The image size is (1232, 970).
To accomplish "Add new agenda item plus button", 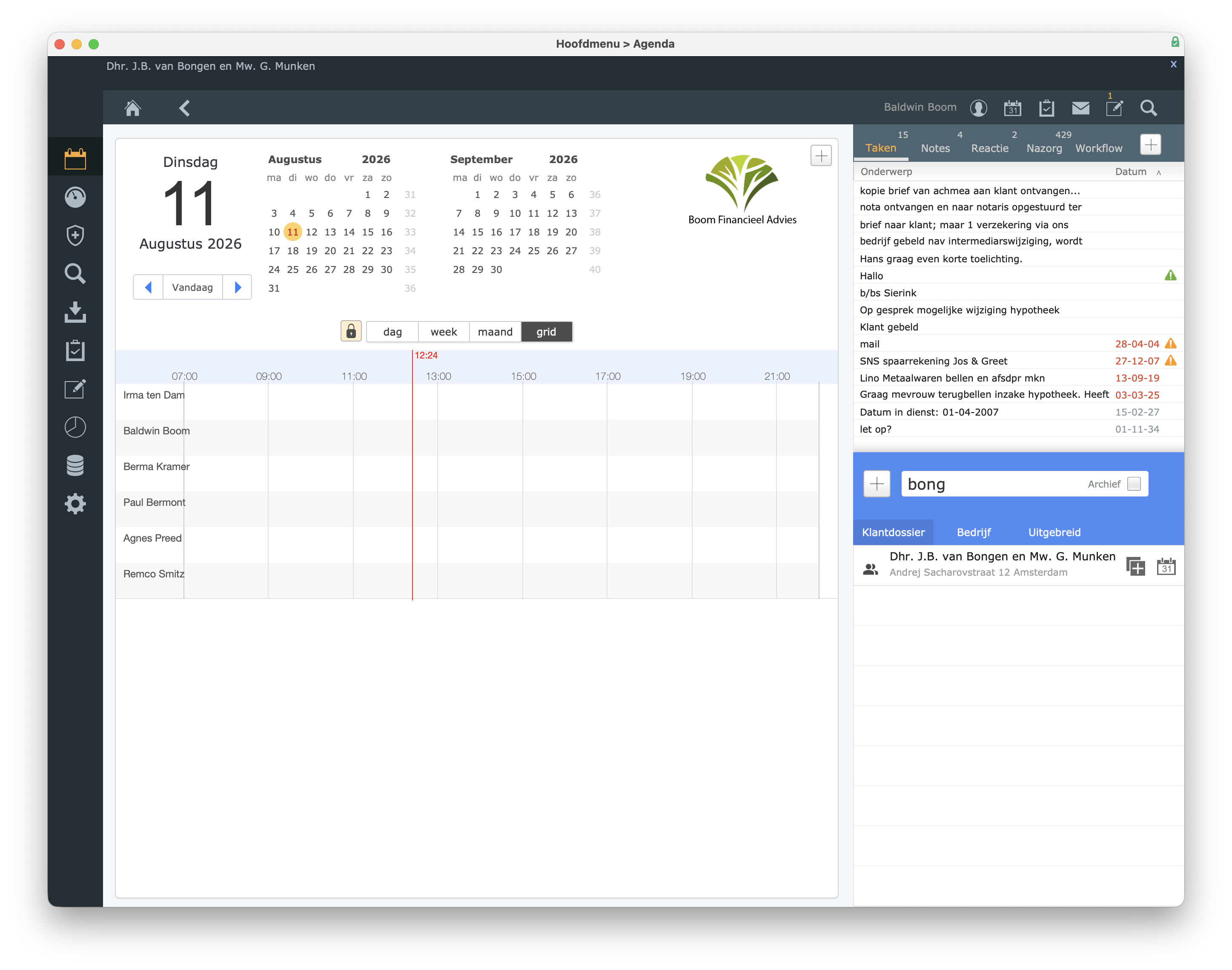I will tap(821, 155).
